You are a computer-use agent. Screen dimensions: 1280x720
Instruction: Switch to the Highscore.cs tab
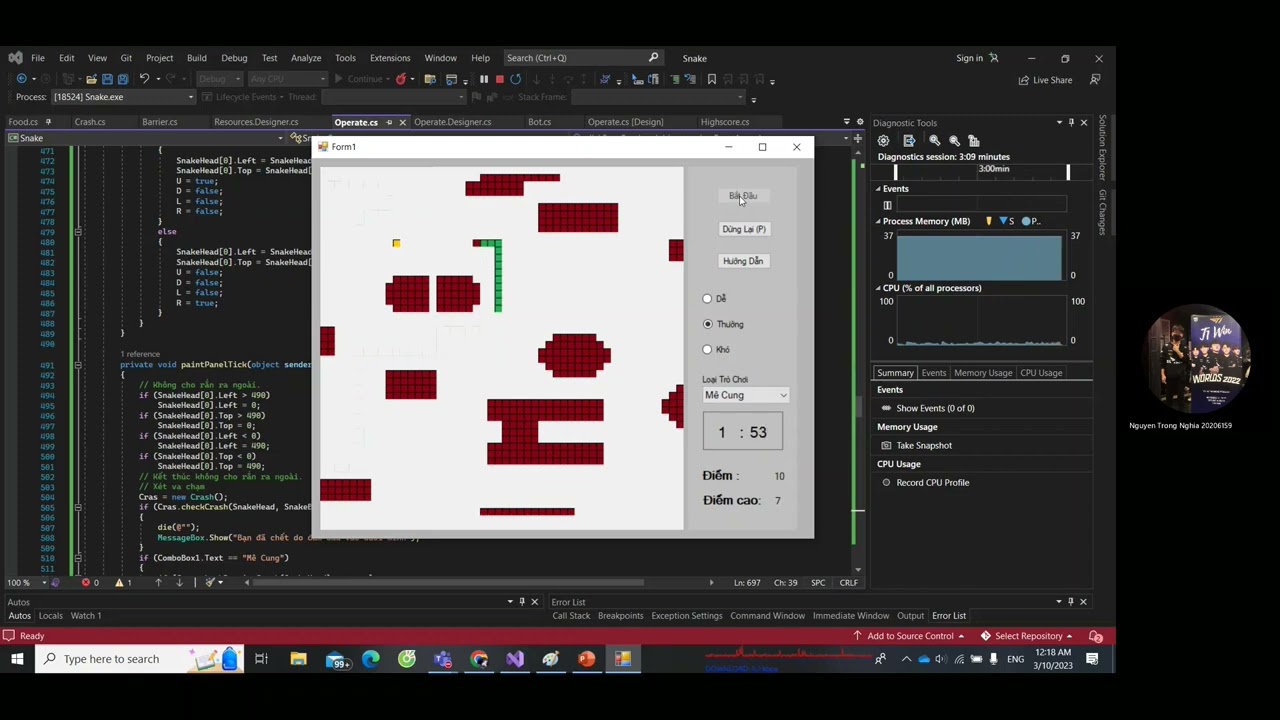point(725,122)
